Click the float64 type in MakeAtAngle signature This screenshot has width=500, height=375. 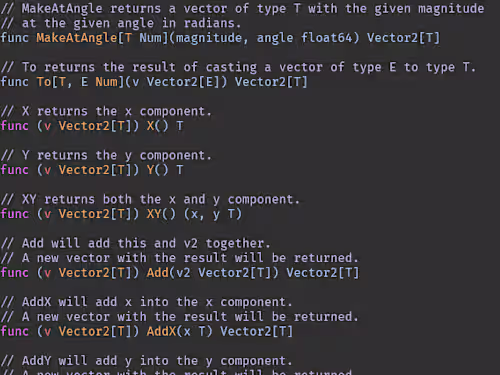tap(326, 38)
